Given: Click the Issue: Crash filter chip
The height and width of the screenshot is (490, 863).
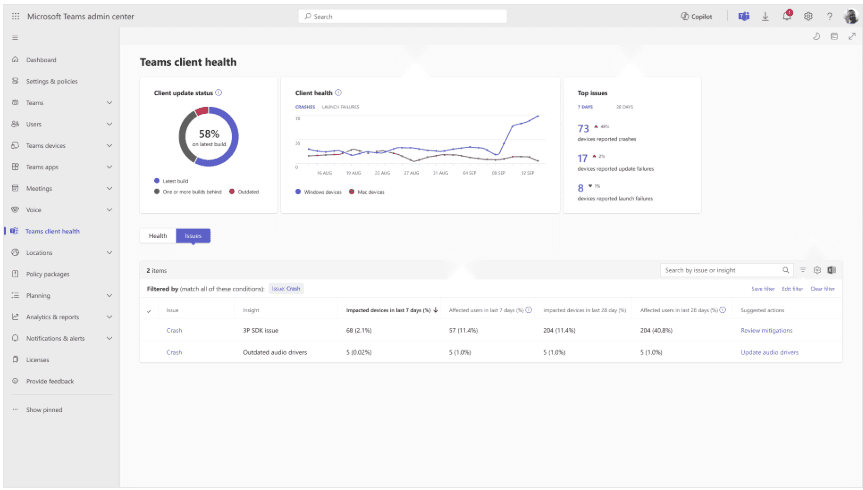Looking at the screenshot, I should tap(286, 289).
